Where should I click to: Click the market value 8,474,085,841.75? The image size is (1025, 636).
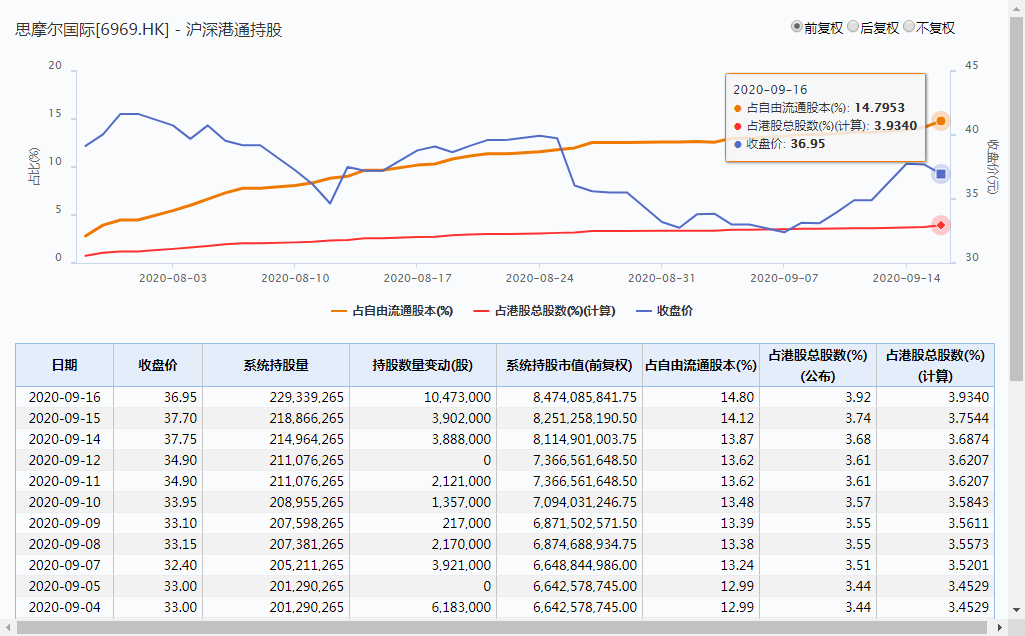[x=584, y=397]
